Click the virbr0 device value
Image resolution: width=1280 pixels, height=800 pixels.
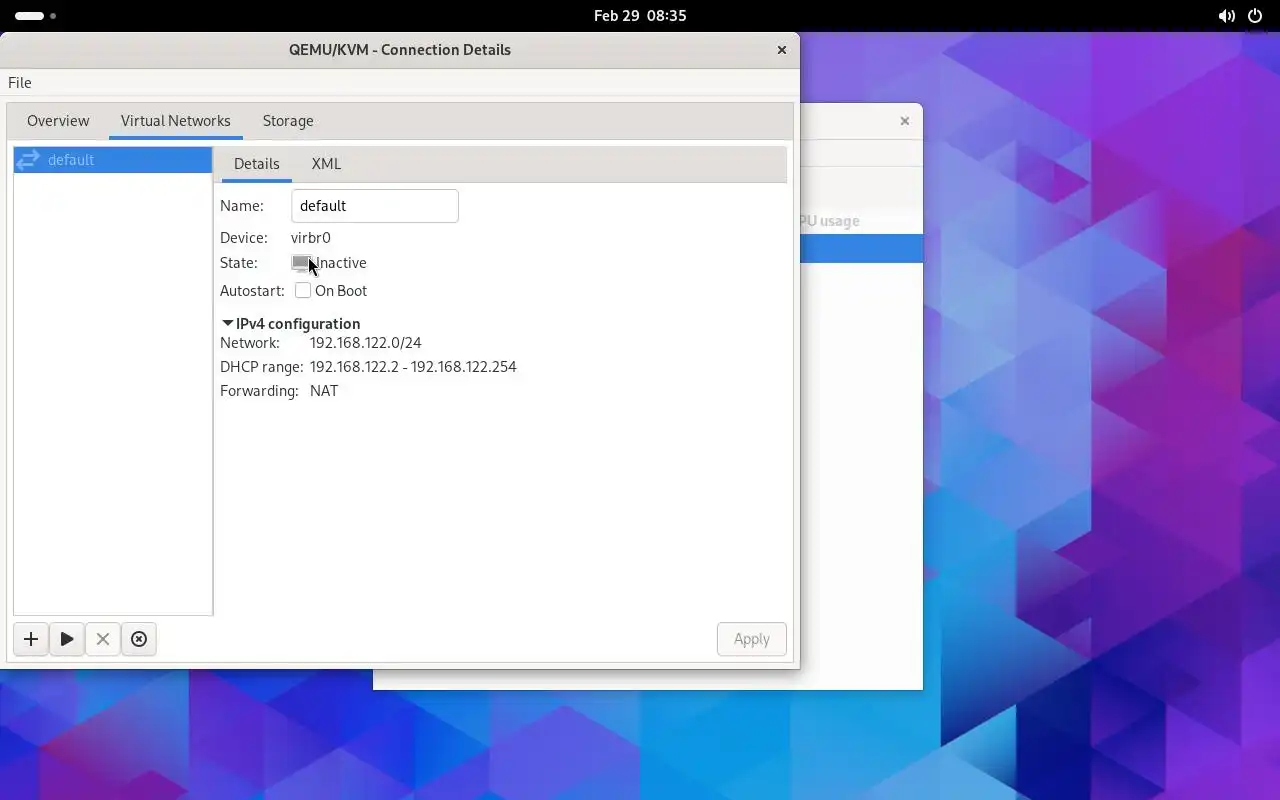311,238
